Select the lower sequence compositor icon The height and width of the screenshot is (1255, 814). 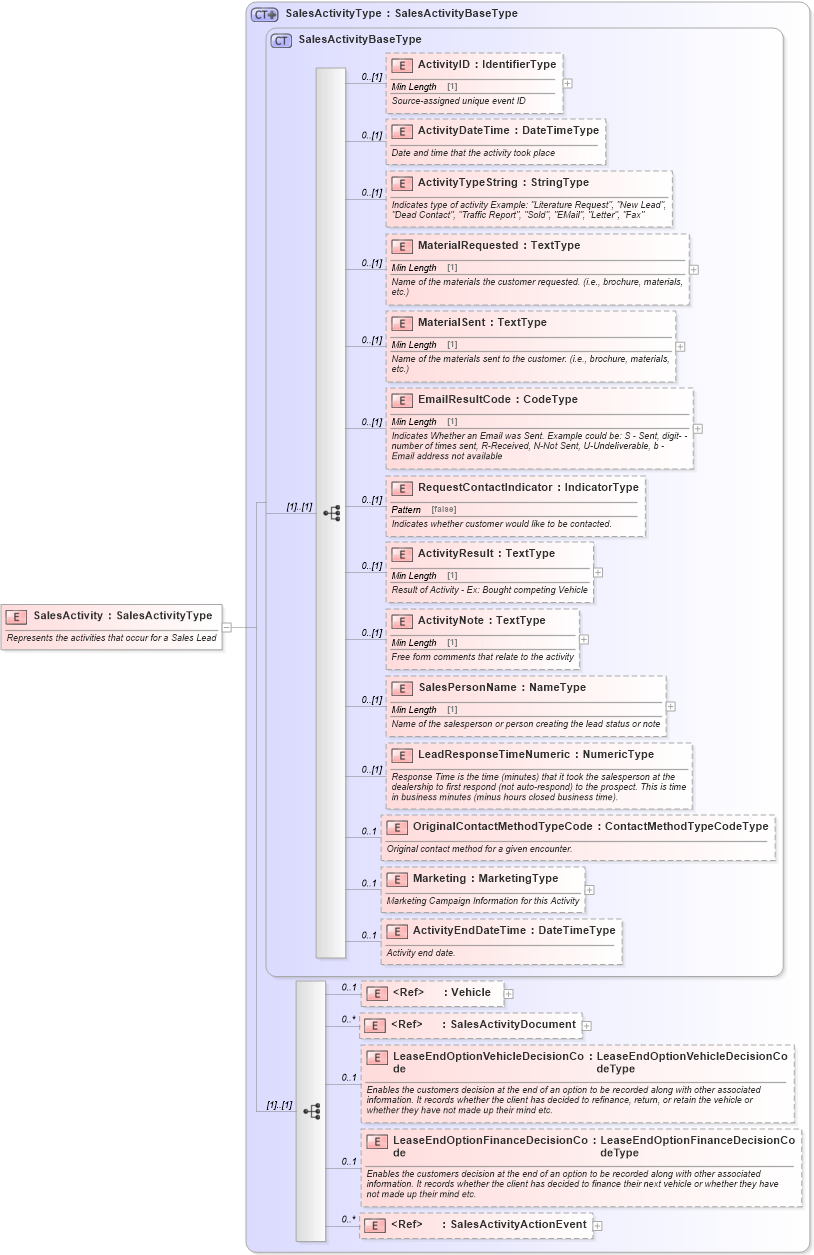[x=313, y=1109]
